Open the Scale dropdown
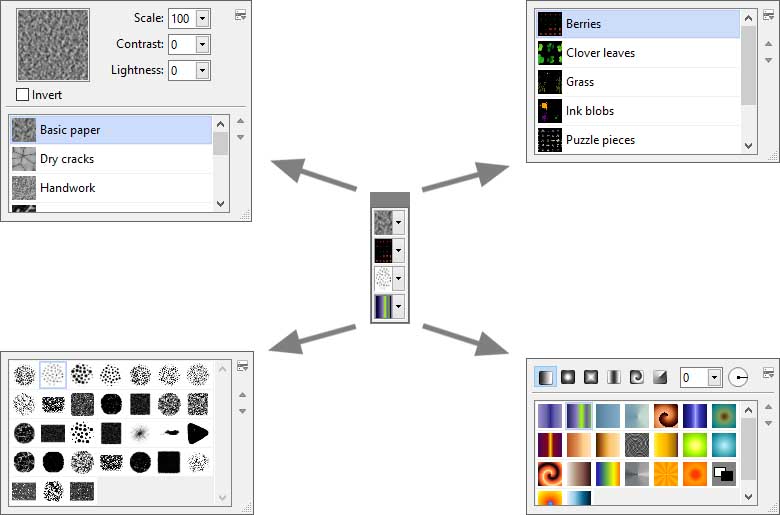This screenshot has width=780, height=515. [202, 18]
